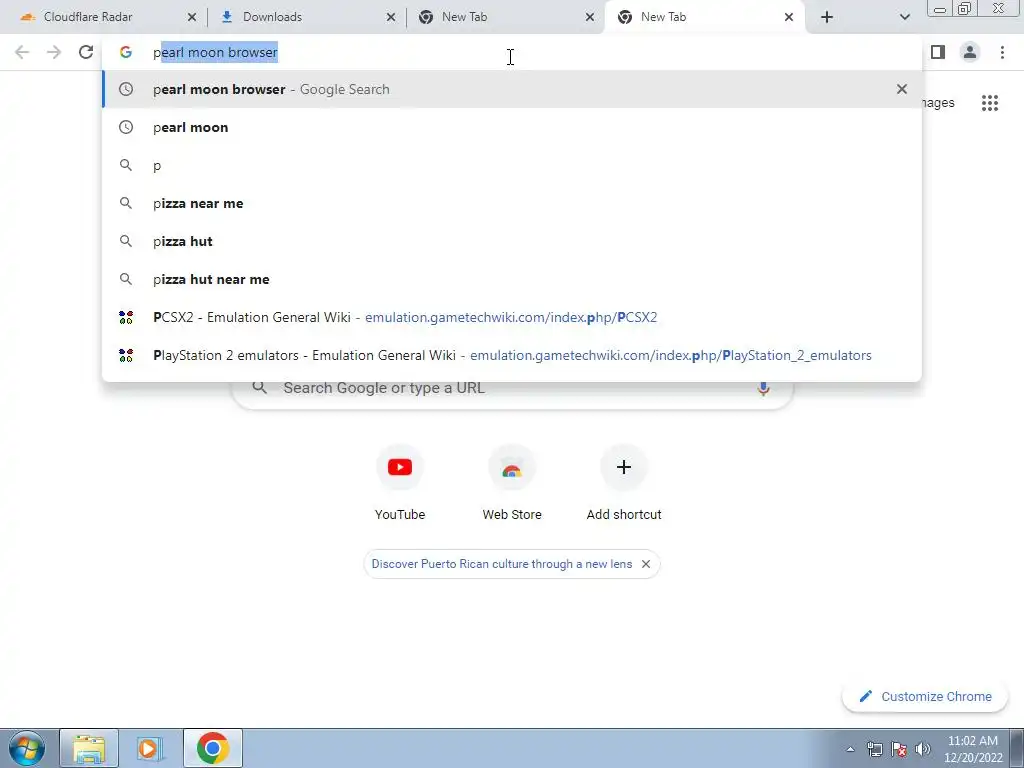Open the Action Center flag icon
This screenshot has width=1024, height=768.
(899, 749)
